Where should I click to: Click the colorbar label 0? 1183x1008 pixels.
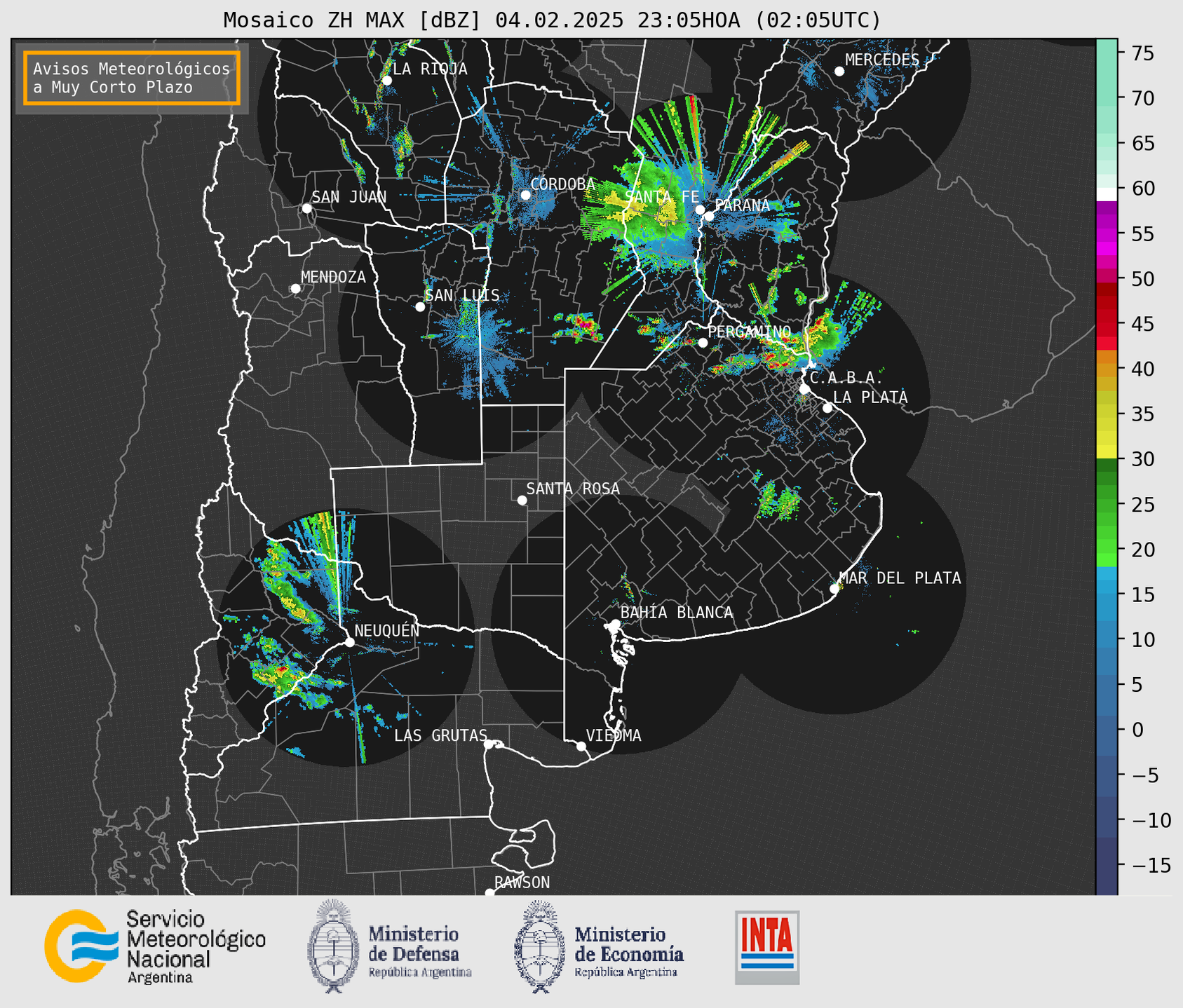[x=1137, y=730]
